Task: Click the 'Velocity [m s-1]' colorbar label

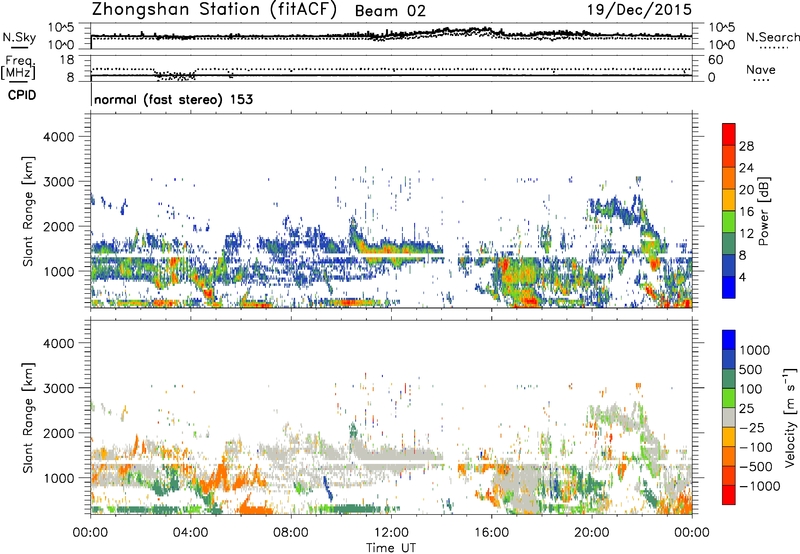Action: (790, 417)
